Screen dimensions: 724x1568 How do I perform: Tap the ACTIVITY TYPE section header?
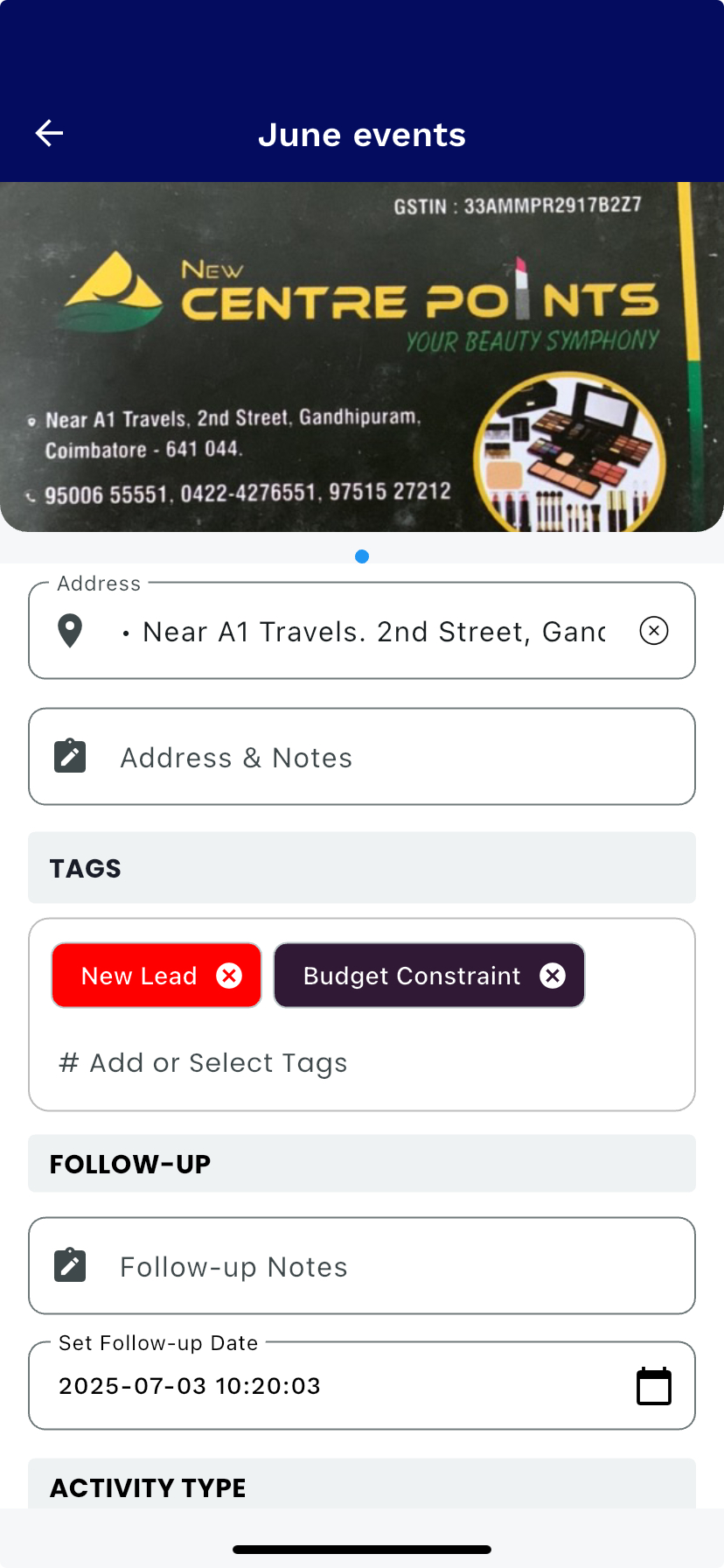click(362, 1487)
